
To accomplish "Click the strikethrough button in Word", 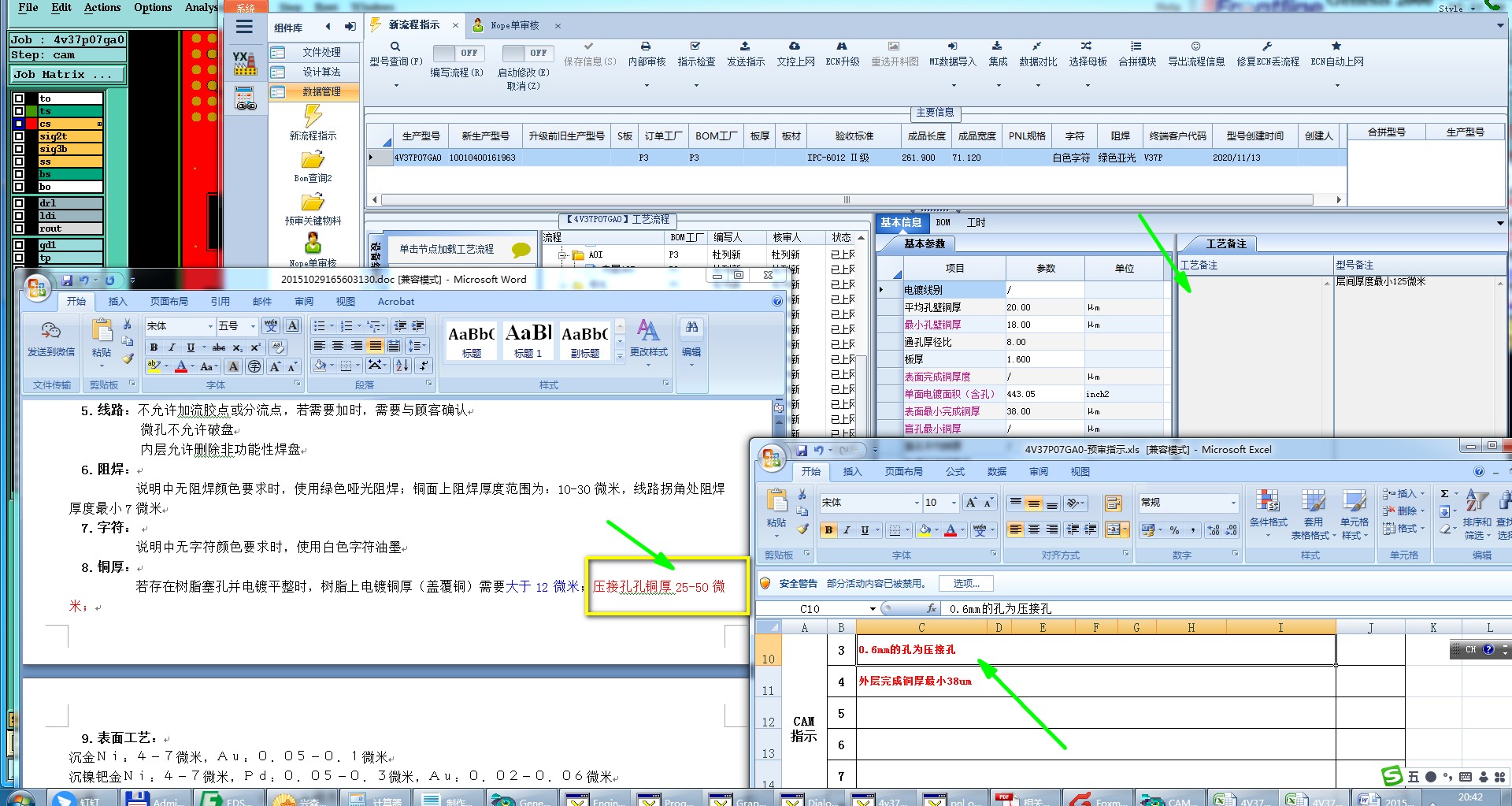I will (x=219, y=347).
